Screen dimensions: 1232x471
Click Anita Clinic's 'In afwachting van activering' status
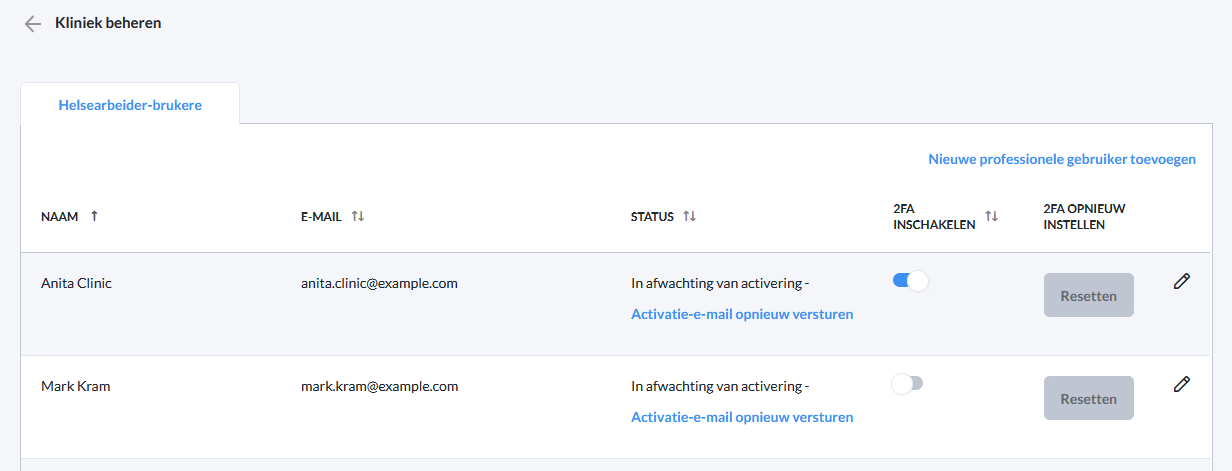(x=720, y=283)
